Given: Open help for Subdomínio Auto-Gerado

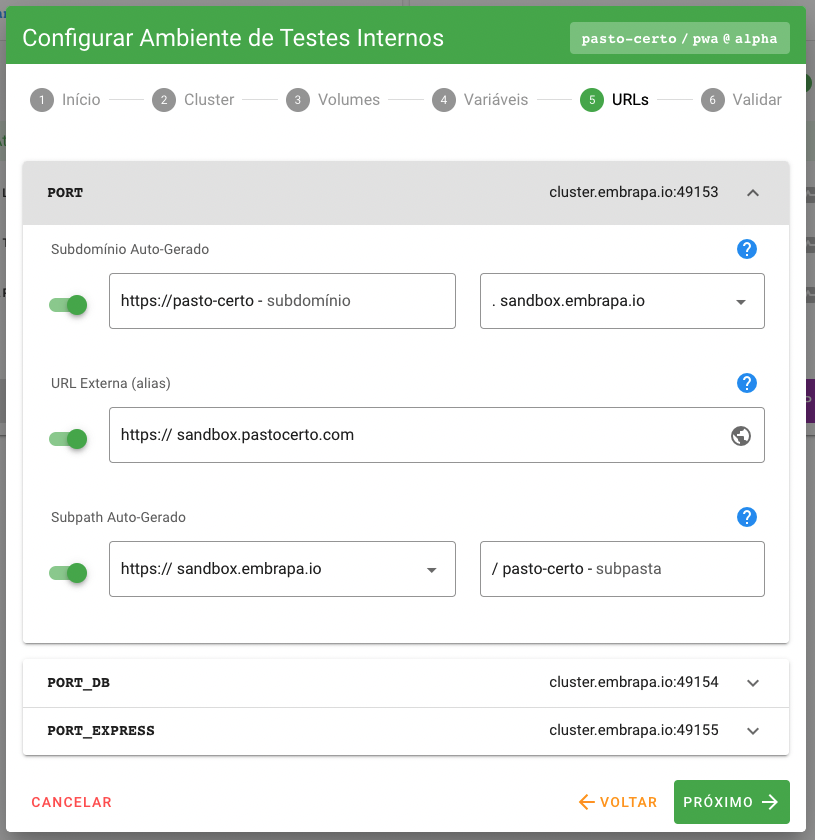Looking at the screenshot, I should pos(746,249).
